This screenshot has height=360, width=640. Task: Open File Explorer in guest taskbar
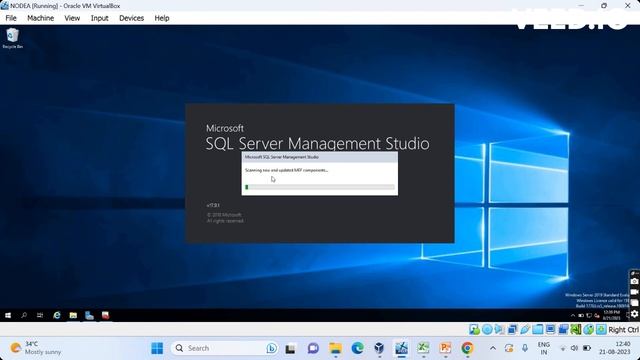coord(73,315)
